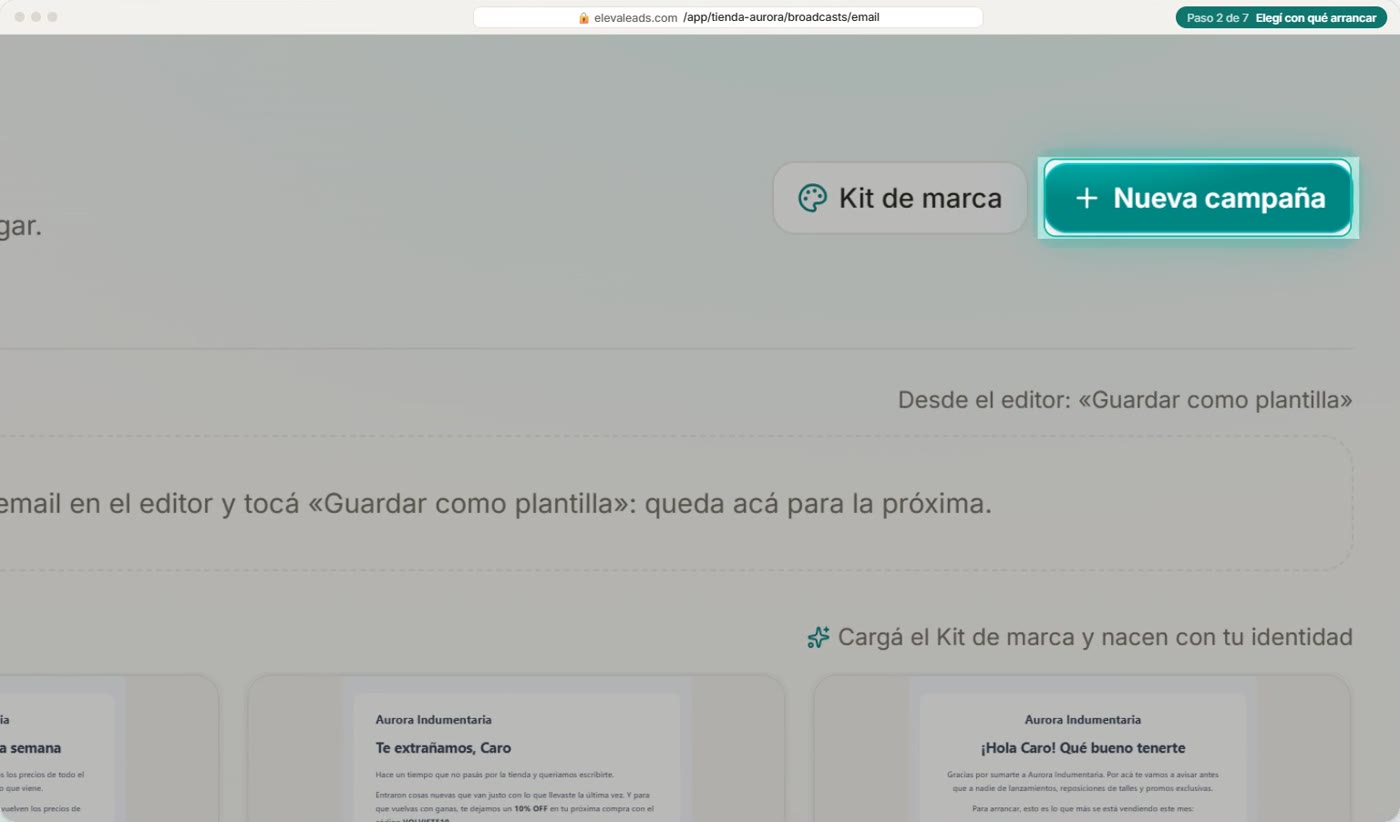Click the plus icon in Nueva campaña
The height and width of the screenshot is (822, 1400).
[1086, 198]
